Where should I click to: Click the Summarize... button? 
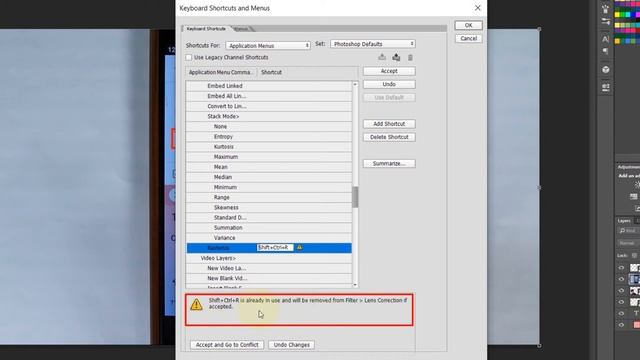389,163
